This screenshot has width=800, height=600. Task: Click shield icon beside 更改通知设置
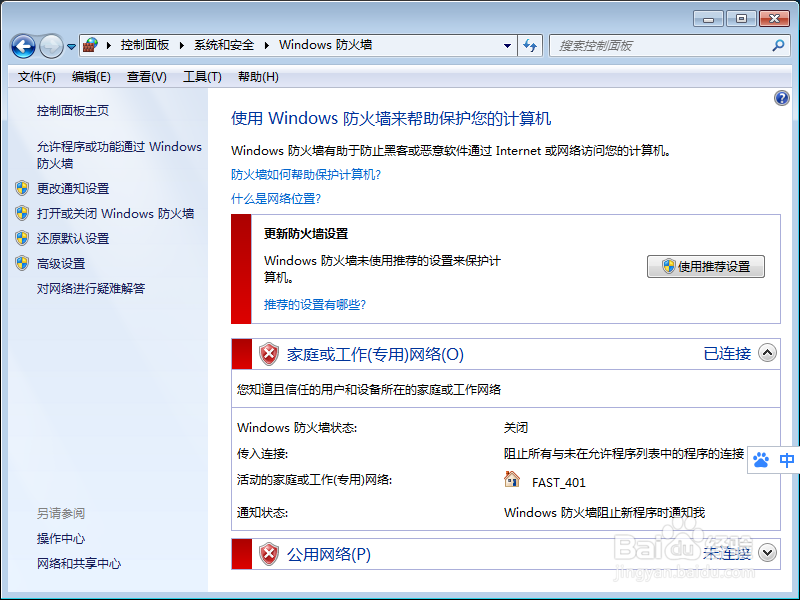coord(22,188)
